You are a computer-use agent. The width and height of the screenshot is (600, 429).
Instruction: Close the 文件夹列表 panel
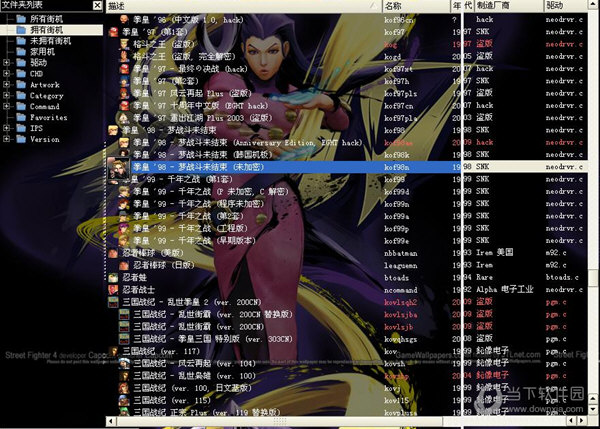98,5
